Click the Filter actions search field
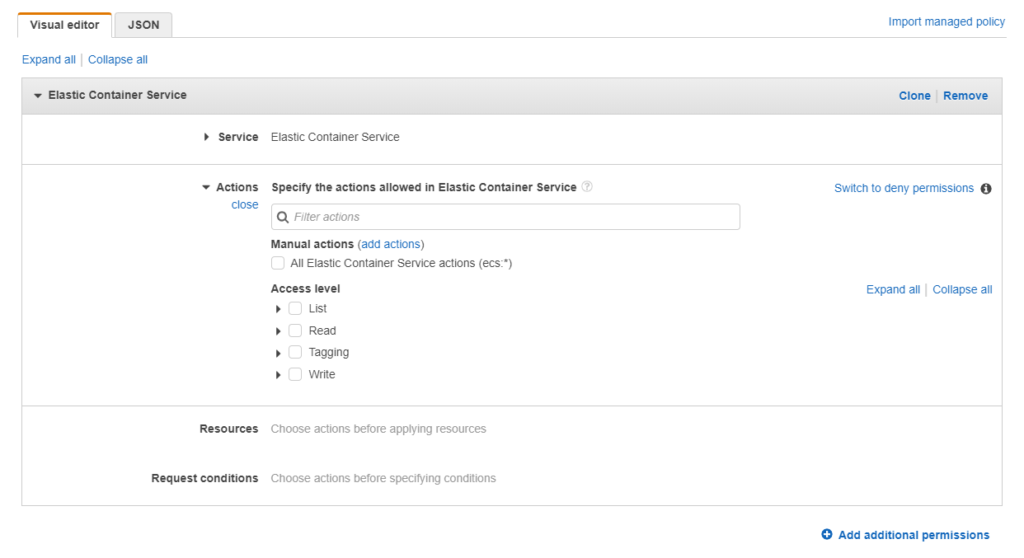The width and height of the screenshot is (1024, 558). (x=510, y=217)
